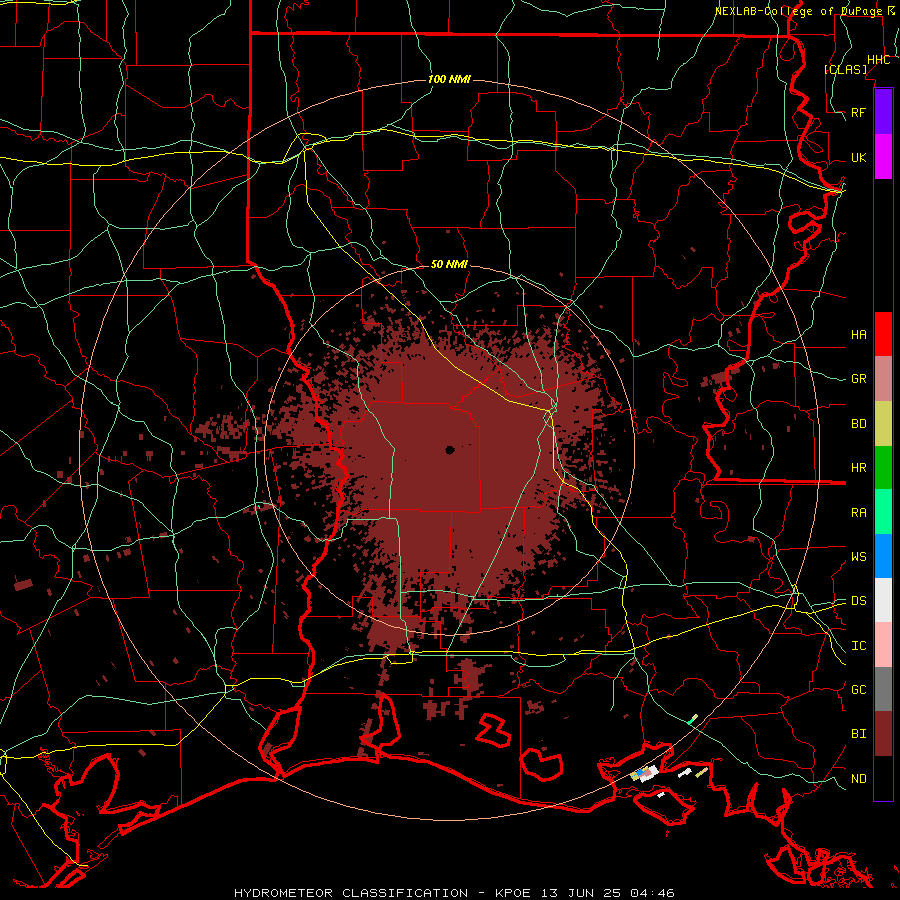Image resolution: width=900 pixels, height=900 pixels.
Task: Click the ND legend label
Action: click(858, 778)
